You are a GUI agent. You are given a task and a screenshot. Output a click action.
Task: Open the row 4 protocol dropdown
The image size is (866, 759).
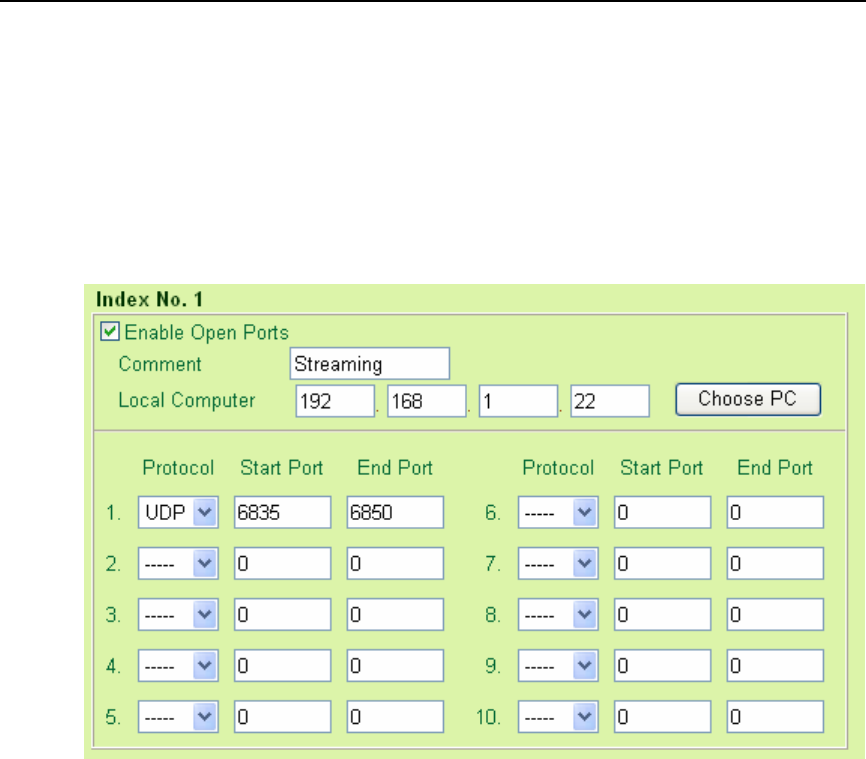[178, 666]
